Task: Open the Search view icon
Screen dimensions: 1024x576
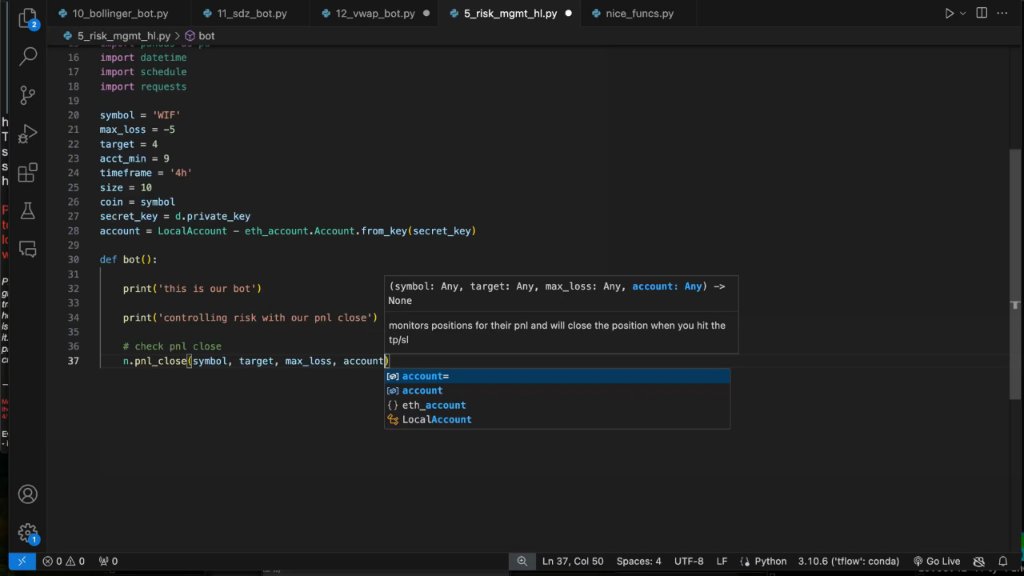Action: pyautogui.click(x=27, y=56)
